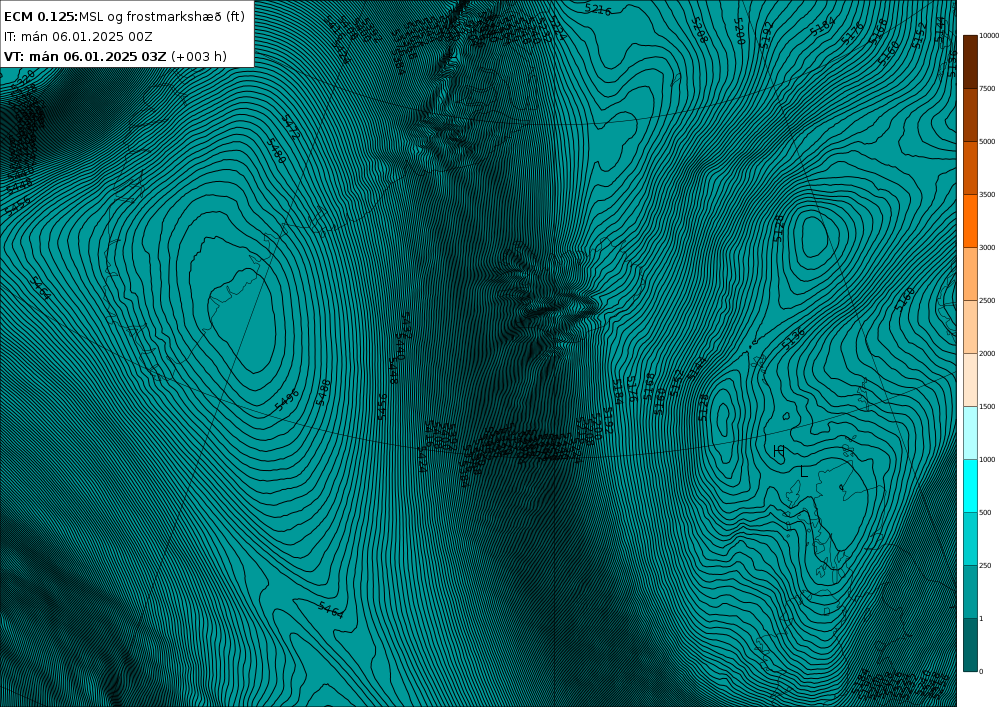Click the '250' colorbar tick label
Image resolution: width=1000 pixels, height=707 pixels.
[985, 565]
